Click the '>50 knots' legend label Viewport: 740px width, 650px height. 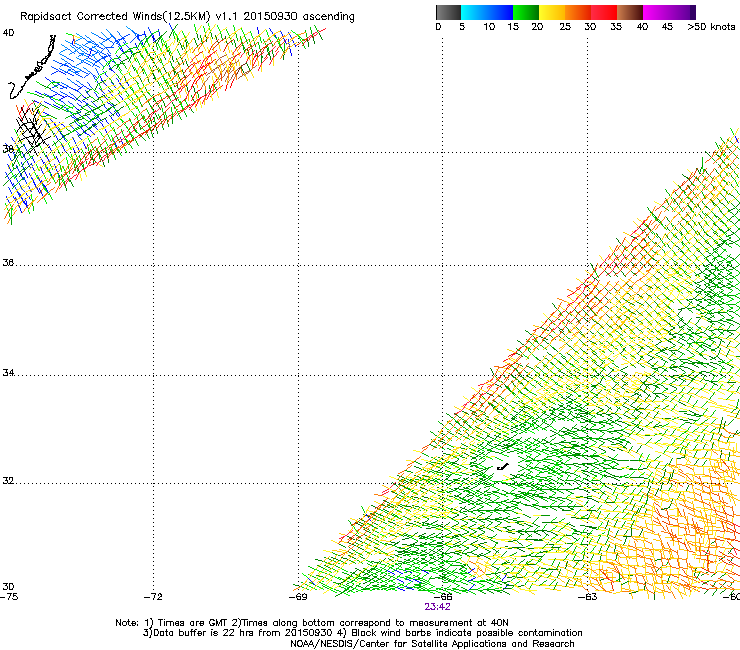click(711, 27)
